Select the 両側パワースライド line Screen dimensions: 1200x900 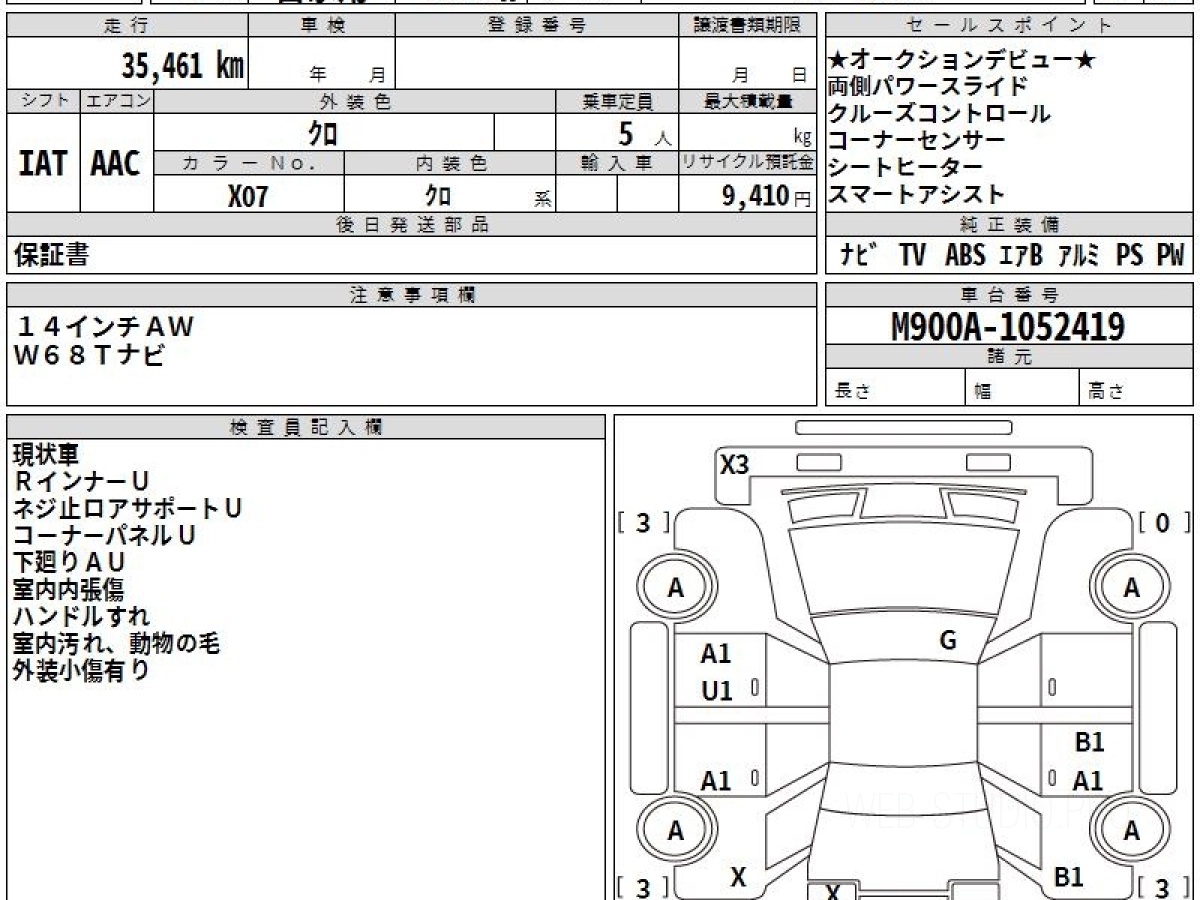point(927,87)
